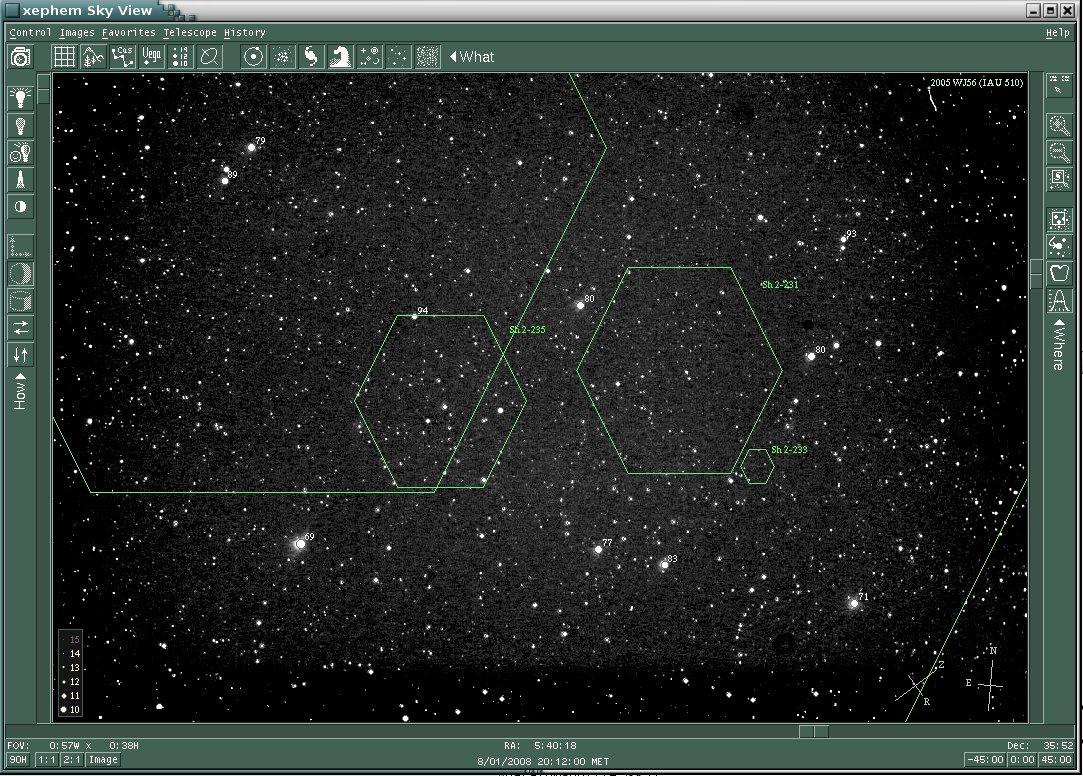Click the flip left-right arrows icon
1083x776 pixels.
tap(20, 328)
